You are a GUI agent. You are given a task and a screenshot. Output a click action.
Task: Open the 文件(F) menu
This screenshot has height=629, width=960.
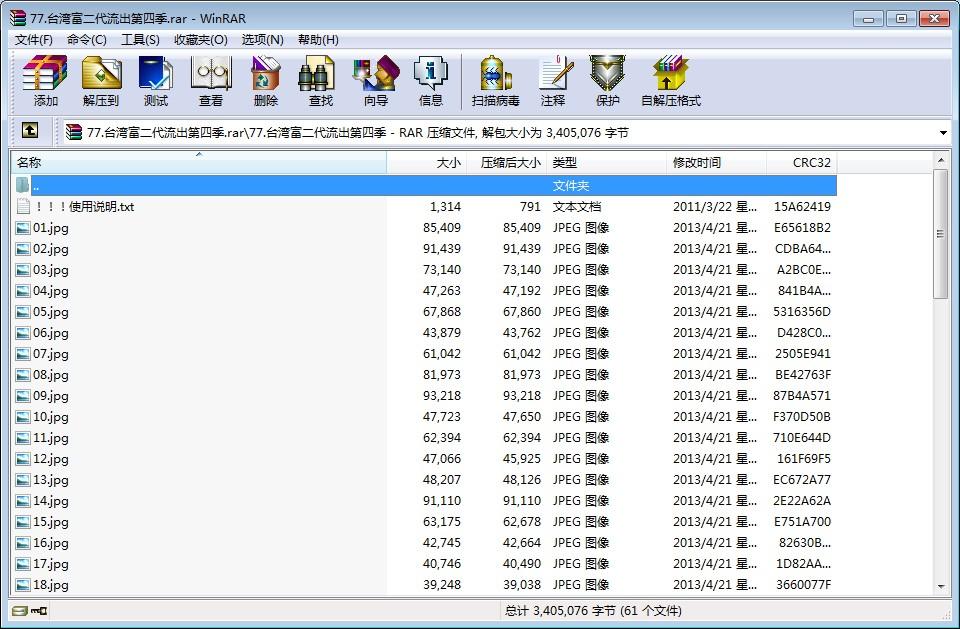click(34, 40)
